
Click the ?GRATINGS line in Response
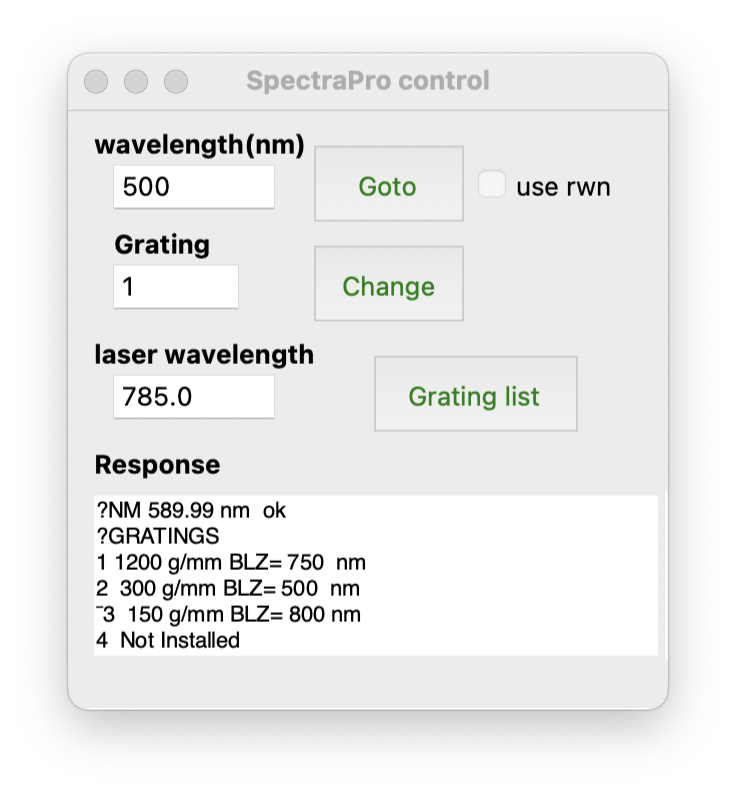(158, 536)
